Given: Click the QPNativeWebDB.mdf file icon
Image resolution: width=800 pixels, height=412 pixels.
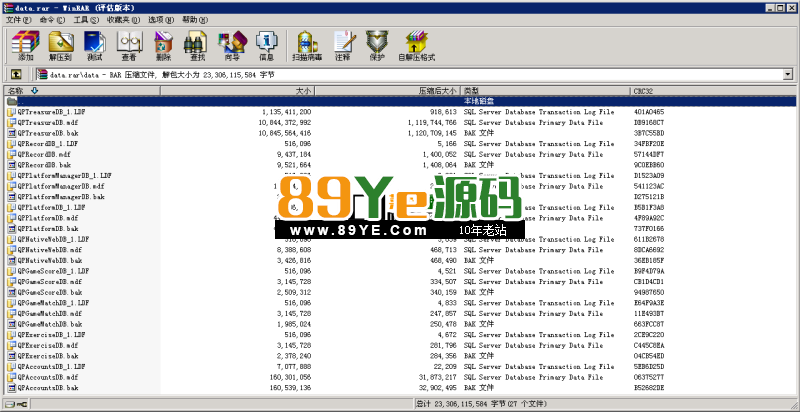Looking at the screenshot, I should (x=12, y=250).
